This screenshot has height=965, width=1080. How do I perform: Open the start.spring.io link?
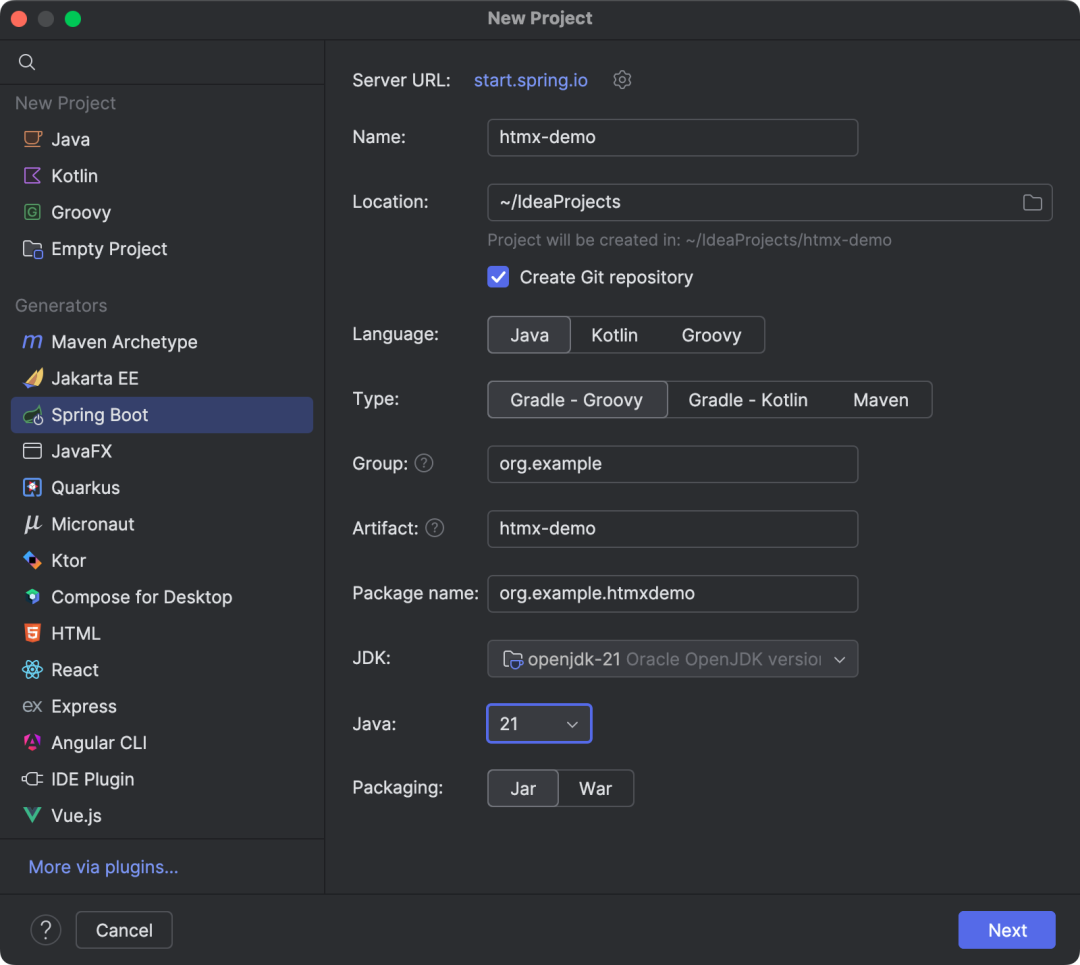pos(530,80)
